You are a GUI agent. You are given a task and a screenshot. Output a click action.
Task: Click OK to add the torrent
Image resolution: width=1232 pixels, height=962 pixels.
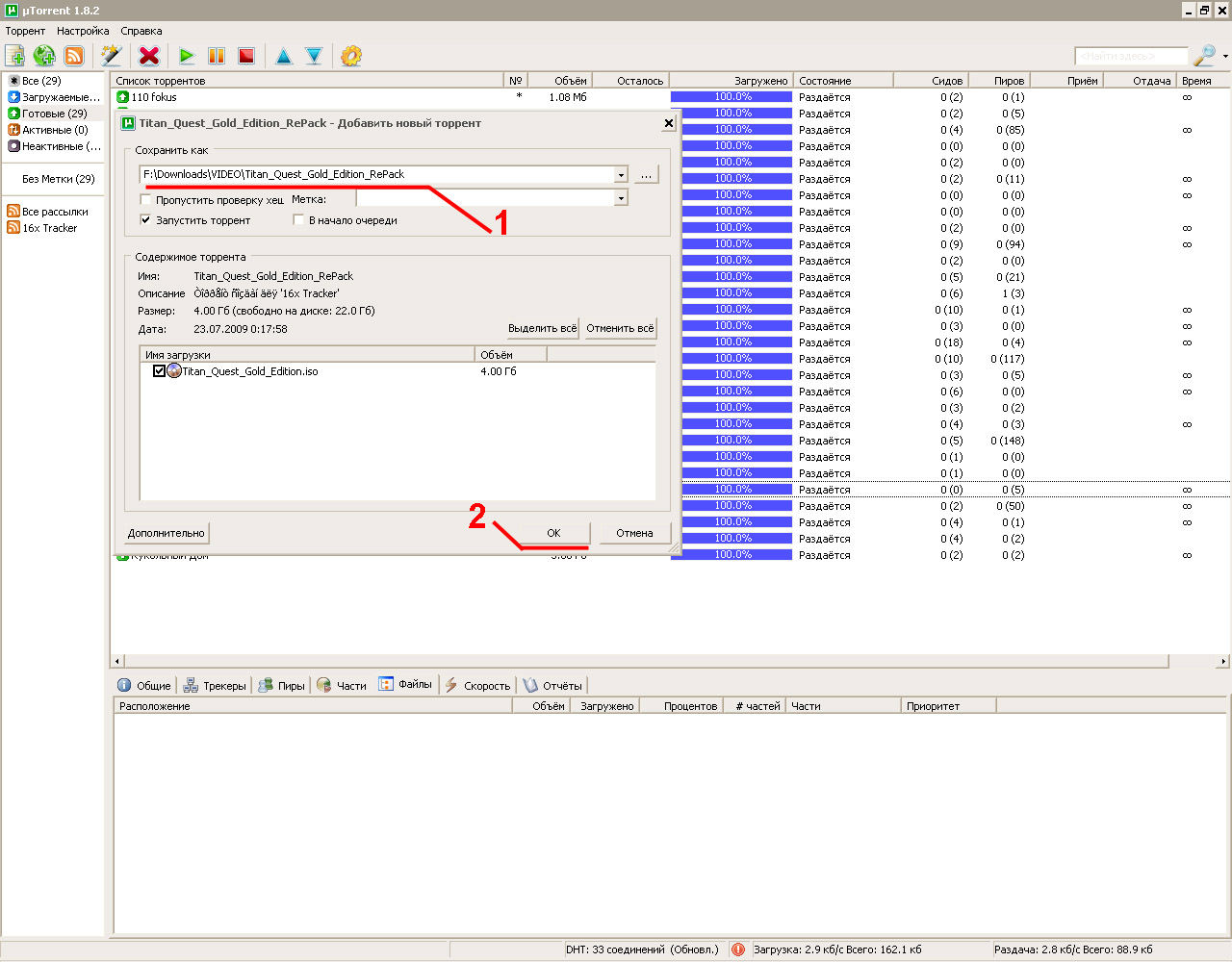(553, 533)
